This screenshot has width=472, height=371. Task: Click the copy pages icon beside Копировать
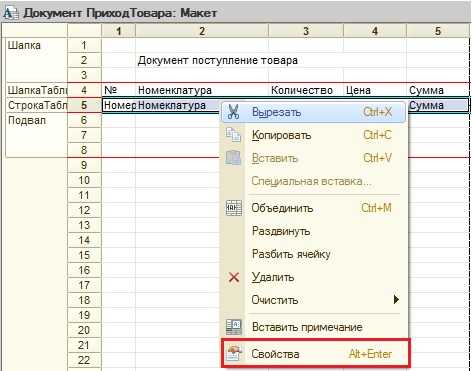(233, 135)
